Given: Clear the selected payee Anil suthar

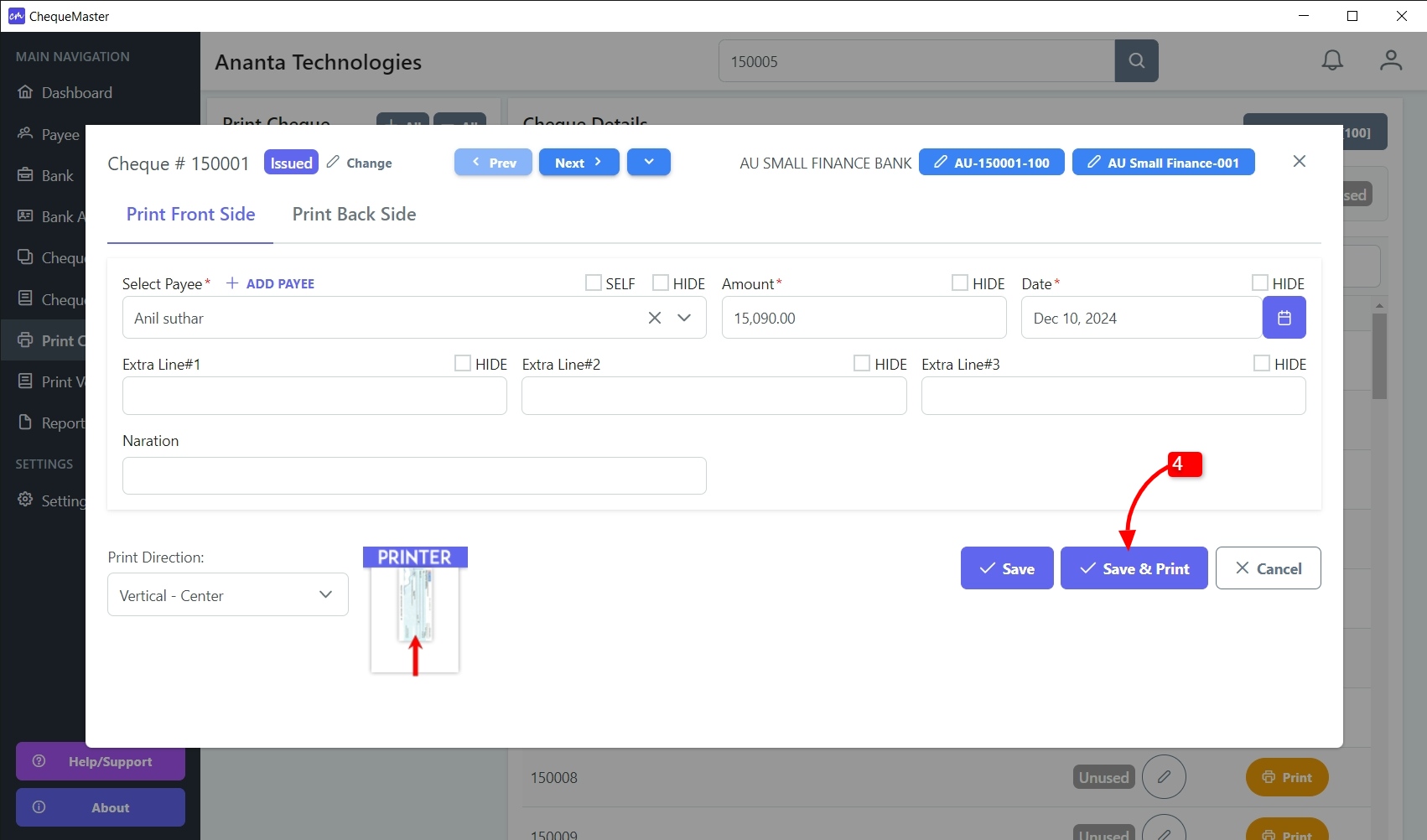Looking at the screenshot, I should click(655, 318).
